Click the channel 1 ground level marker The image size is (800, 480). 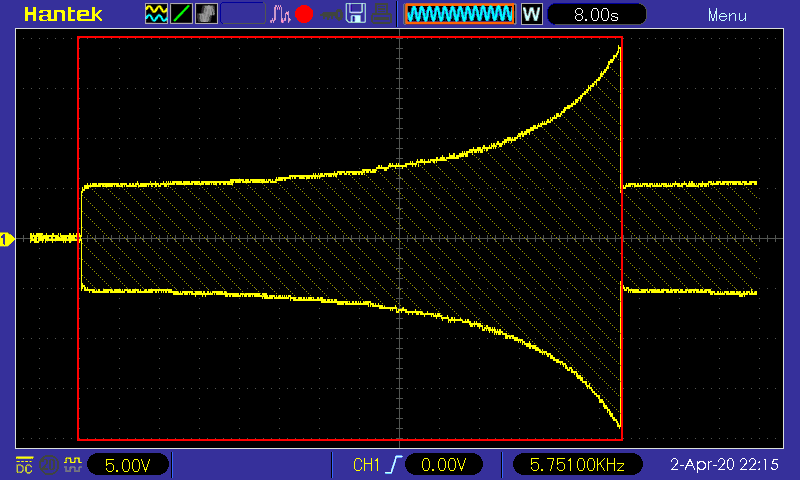coord(7,239)
